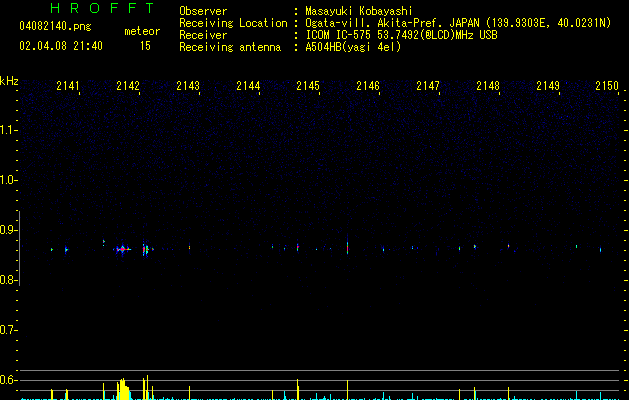
Task: Click the 2149 time marker
Action: 548,85
